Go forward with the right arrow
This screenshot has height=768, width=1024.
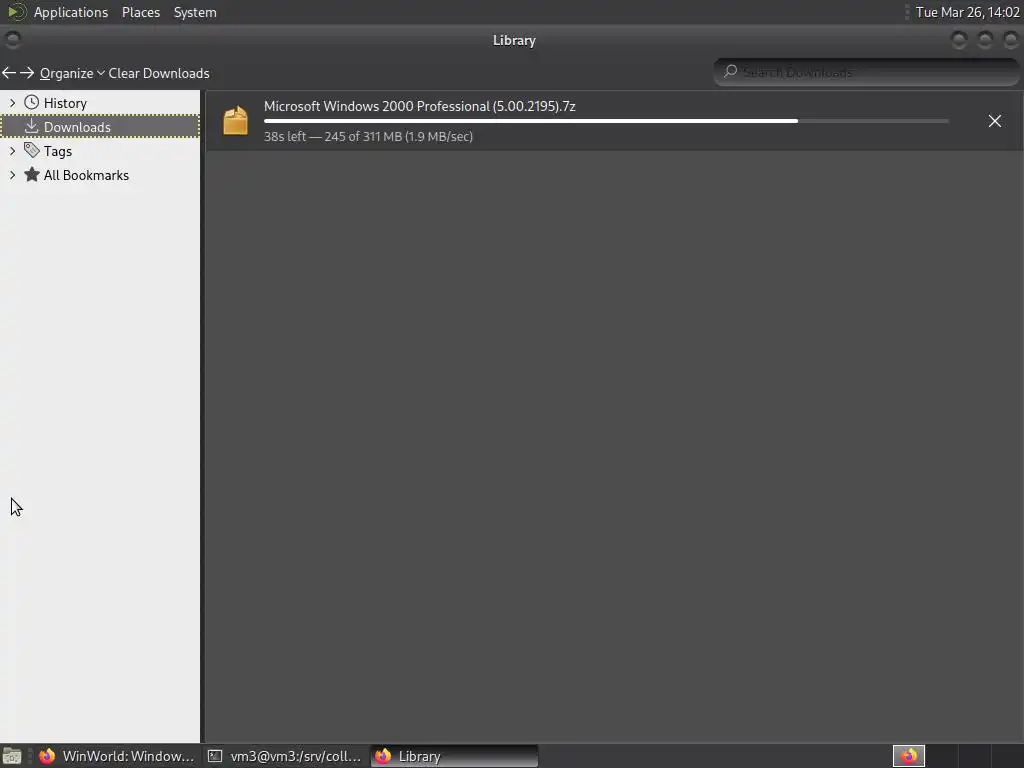pyautogui.click(x=27, y=73)
